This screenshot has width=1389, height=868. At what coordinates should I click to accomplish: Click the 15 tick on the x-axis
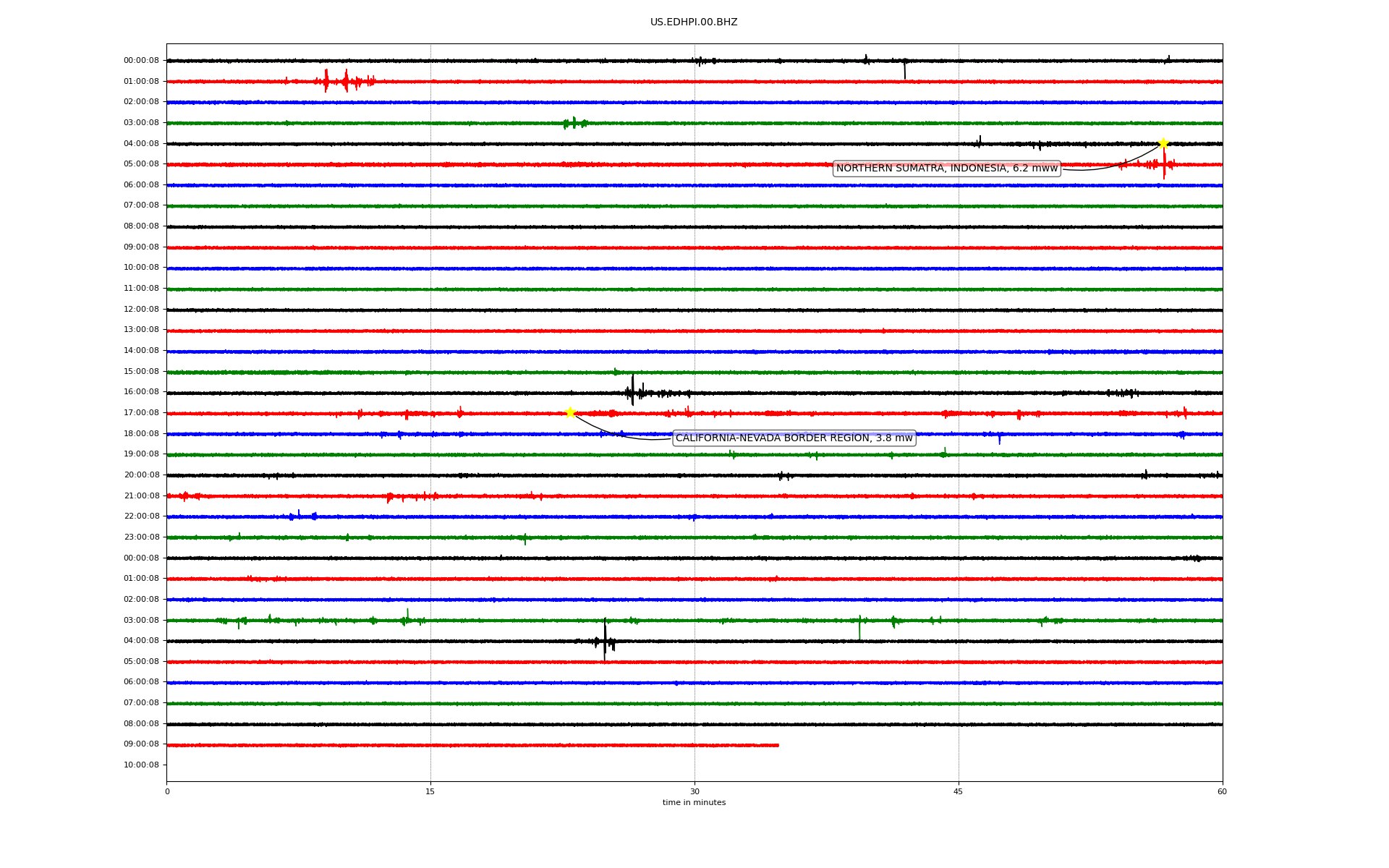click(x=430, y=791)
